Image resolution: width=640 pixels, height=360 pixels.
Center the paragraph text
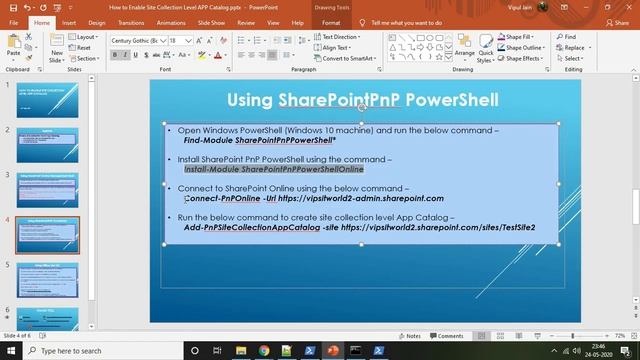coord(251,55)
